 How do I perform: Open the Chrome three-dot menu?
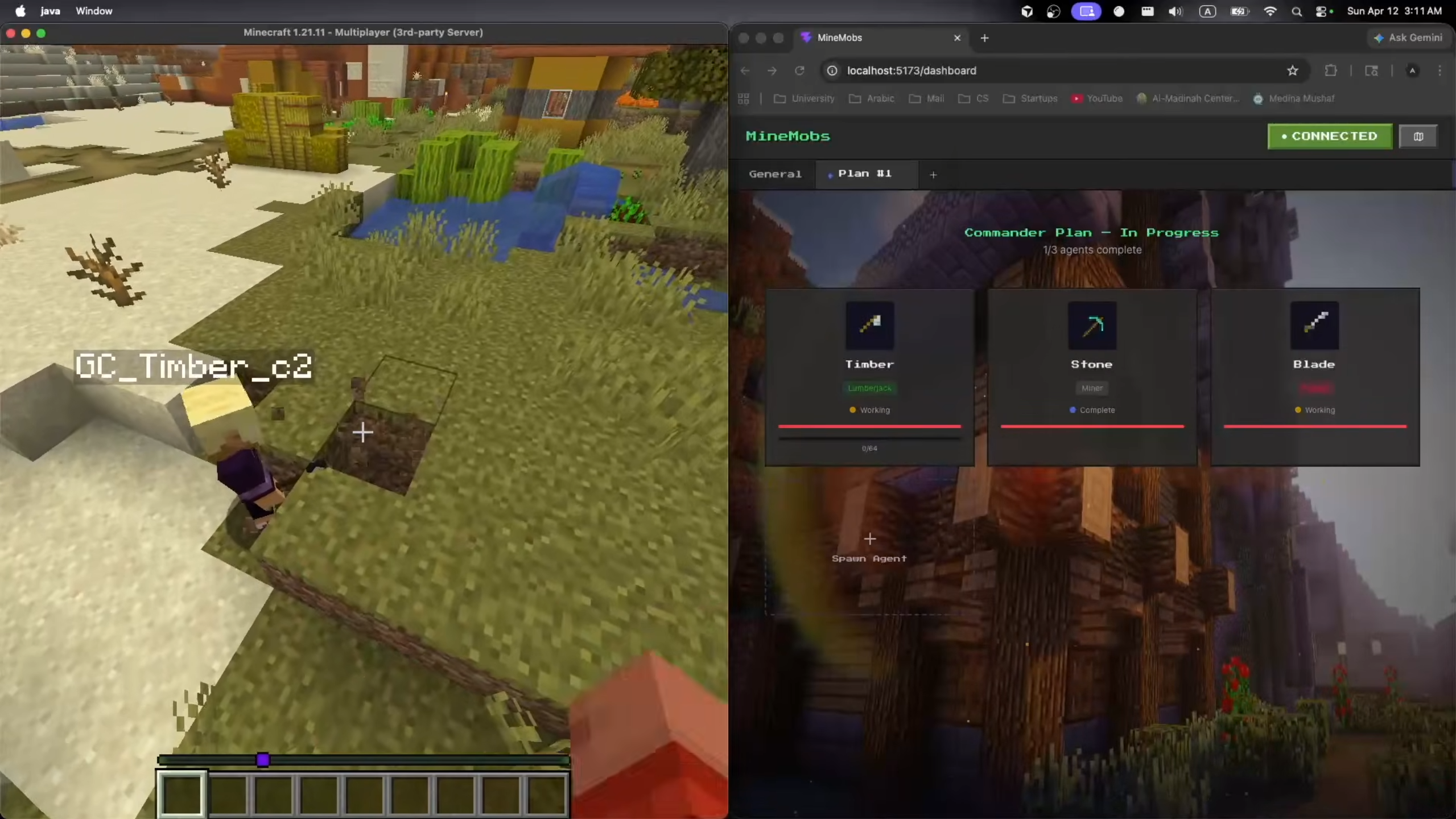click(x=1439, y=71)
